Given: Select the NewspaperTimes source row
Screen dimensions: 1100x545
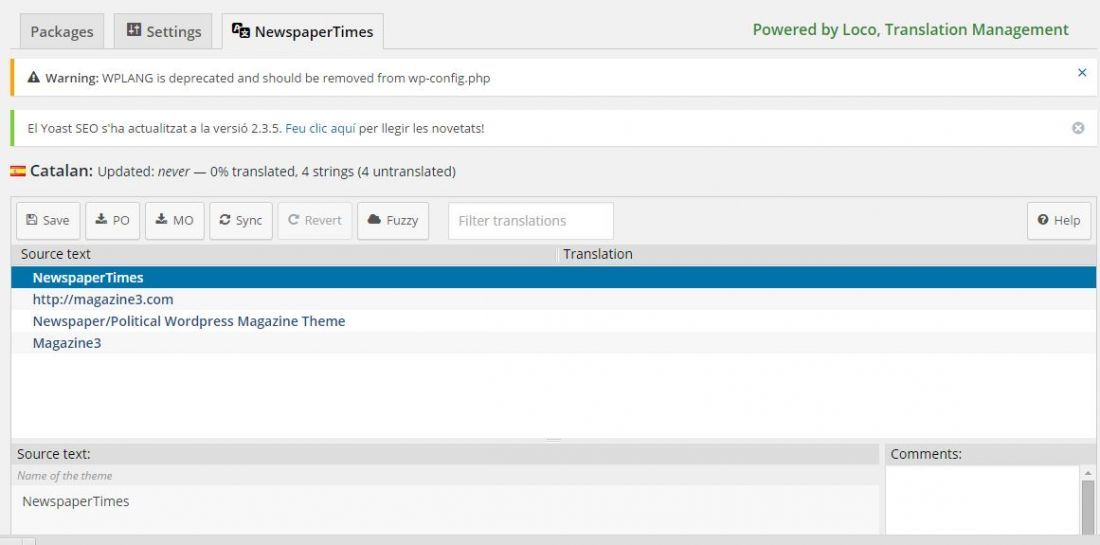Looking at the screenshot, I should coord(554,278).
